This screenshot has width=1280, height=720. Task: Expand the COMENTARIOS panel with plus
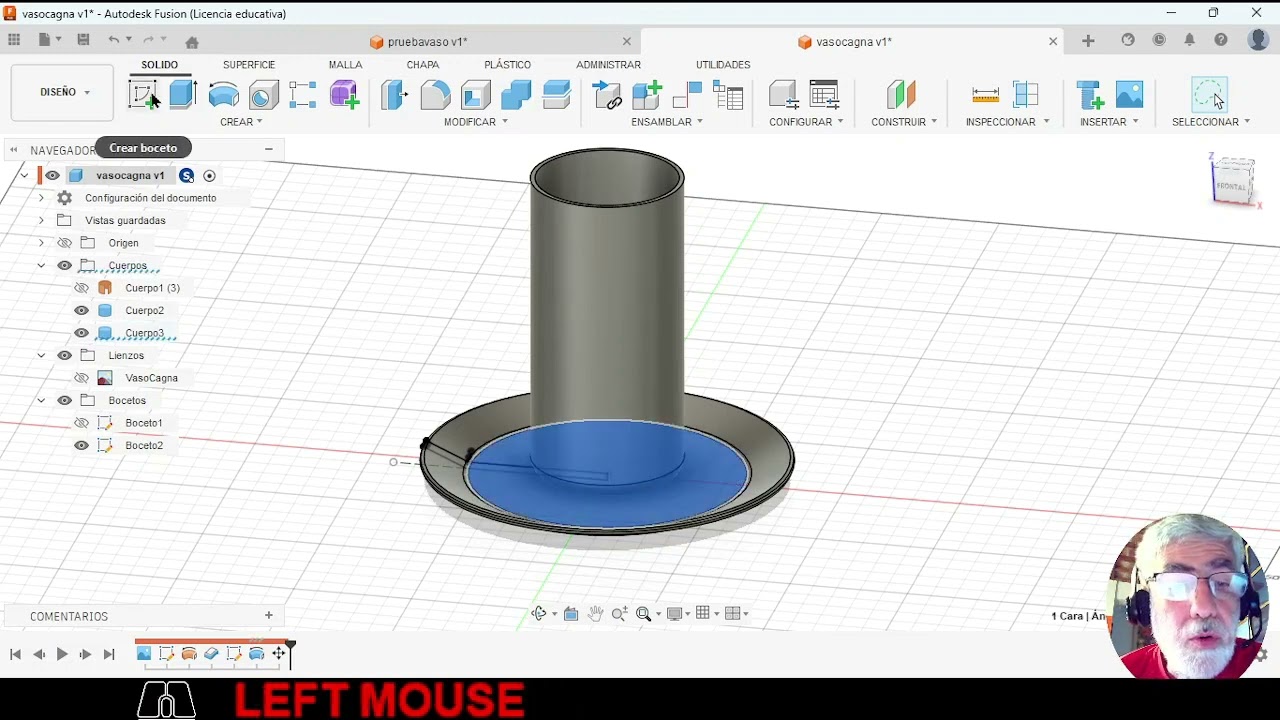click(x=268, y=616)
